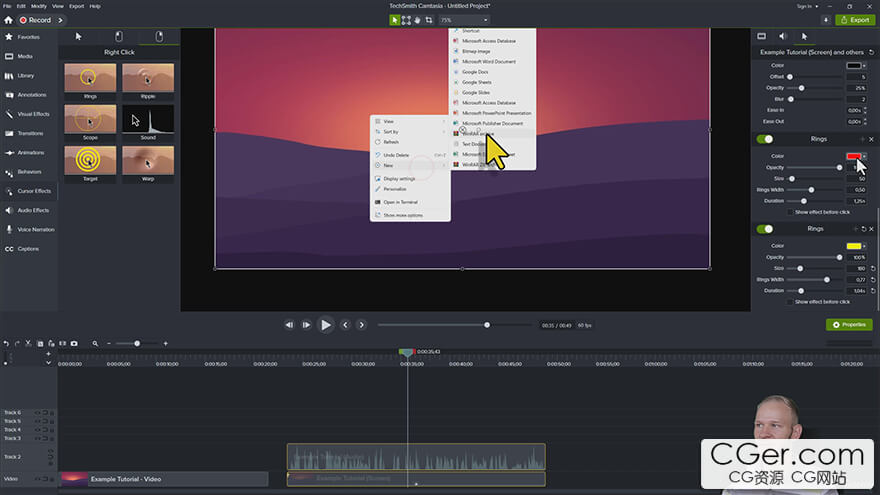Open the canvas zoom 75% dropdown
The height and width of the screenshot is (495, 880).
click(x=464, y=20)
